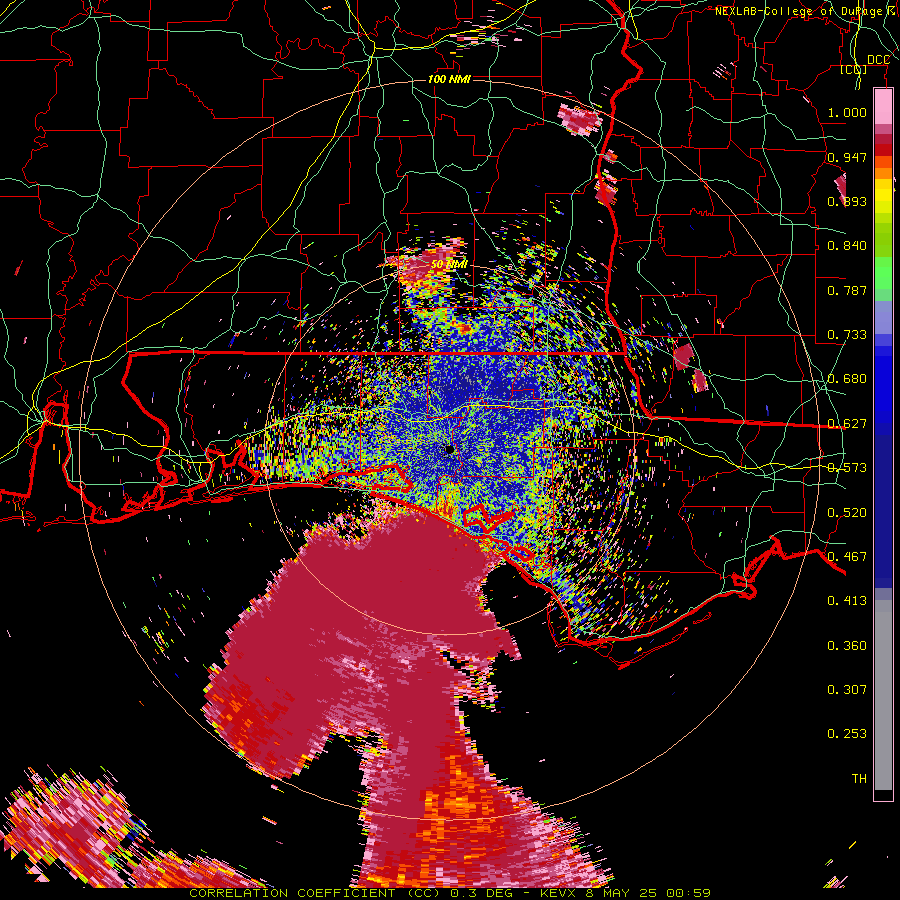Click the 1.000 legend value

pos(847,112)
